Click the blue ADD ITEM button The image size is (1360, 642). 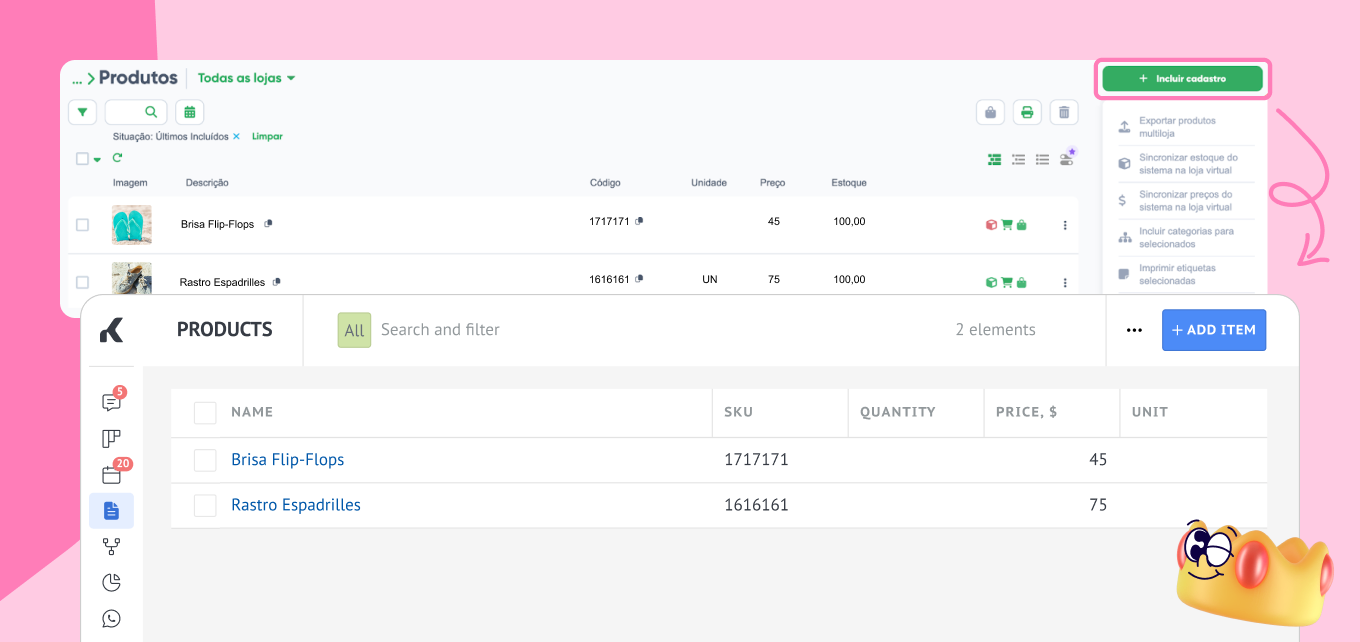[x=1213, y=330]
